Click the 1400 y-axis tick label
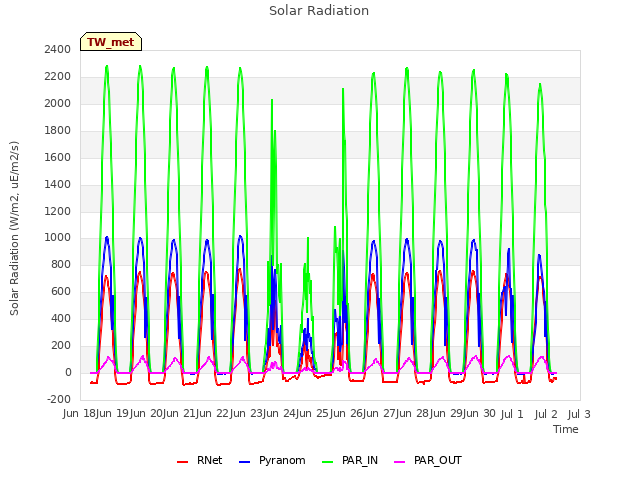The height and width of the screenshot is (480, 640). (58, 184)
